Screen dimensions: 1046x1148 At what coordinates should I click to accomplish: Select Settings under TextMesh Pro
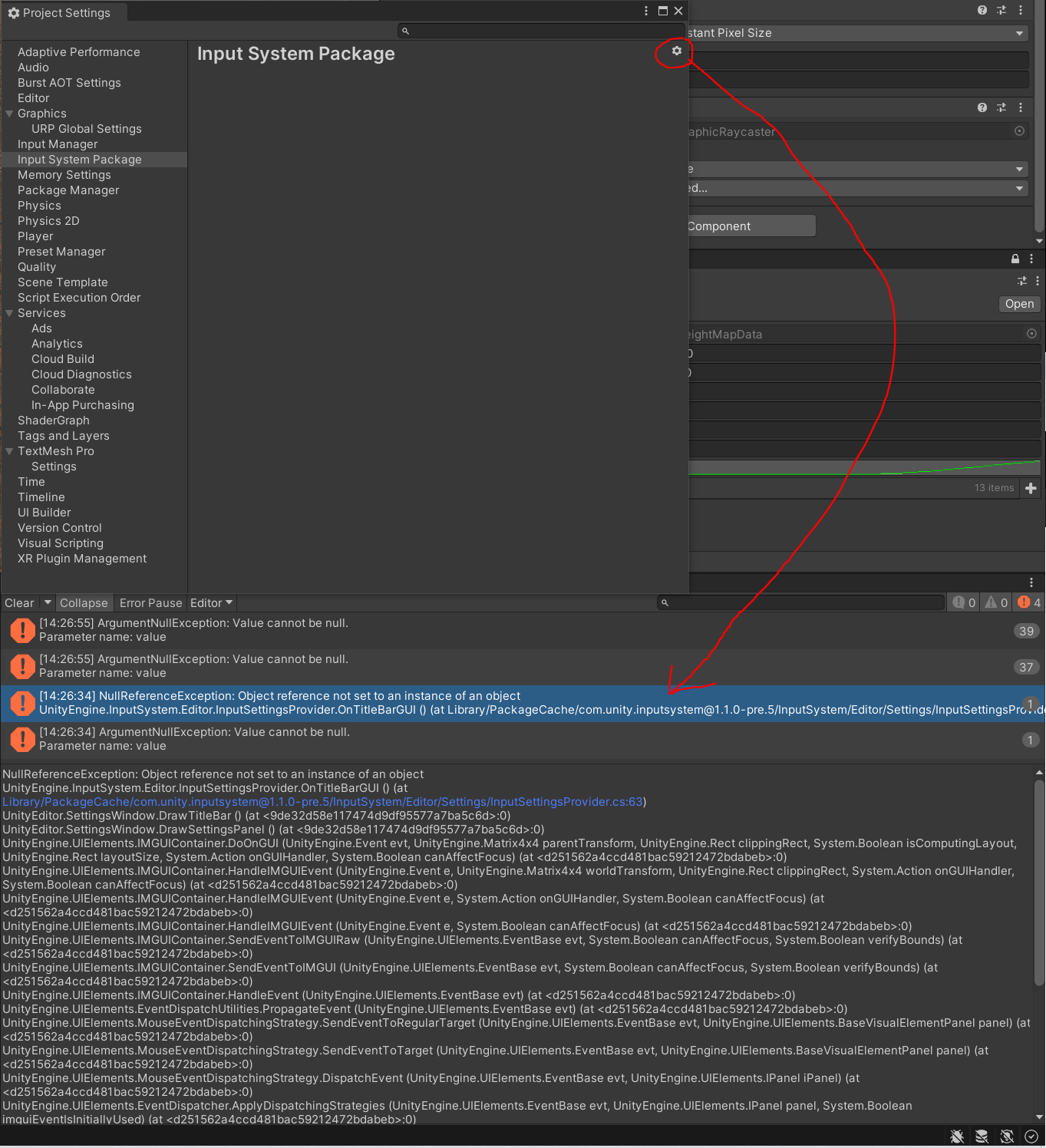pos(54,467)
